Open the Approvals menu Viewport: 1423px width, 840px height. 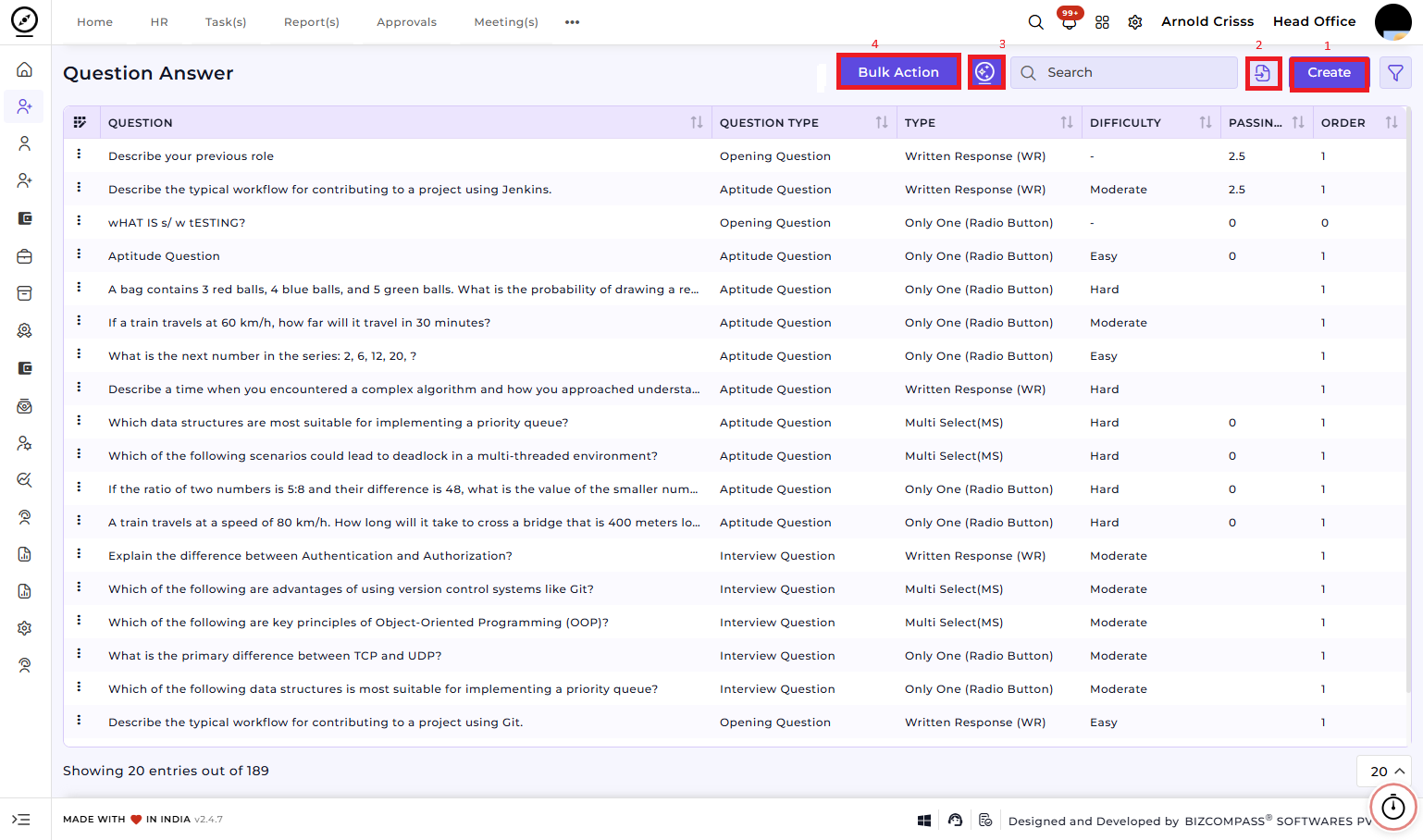pos(406,22)
